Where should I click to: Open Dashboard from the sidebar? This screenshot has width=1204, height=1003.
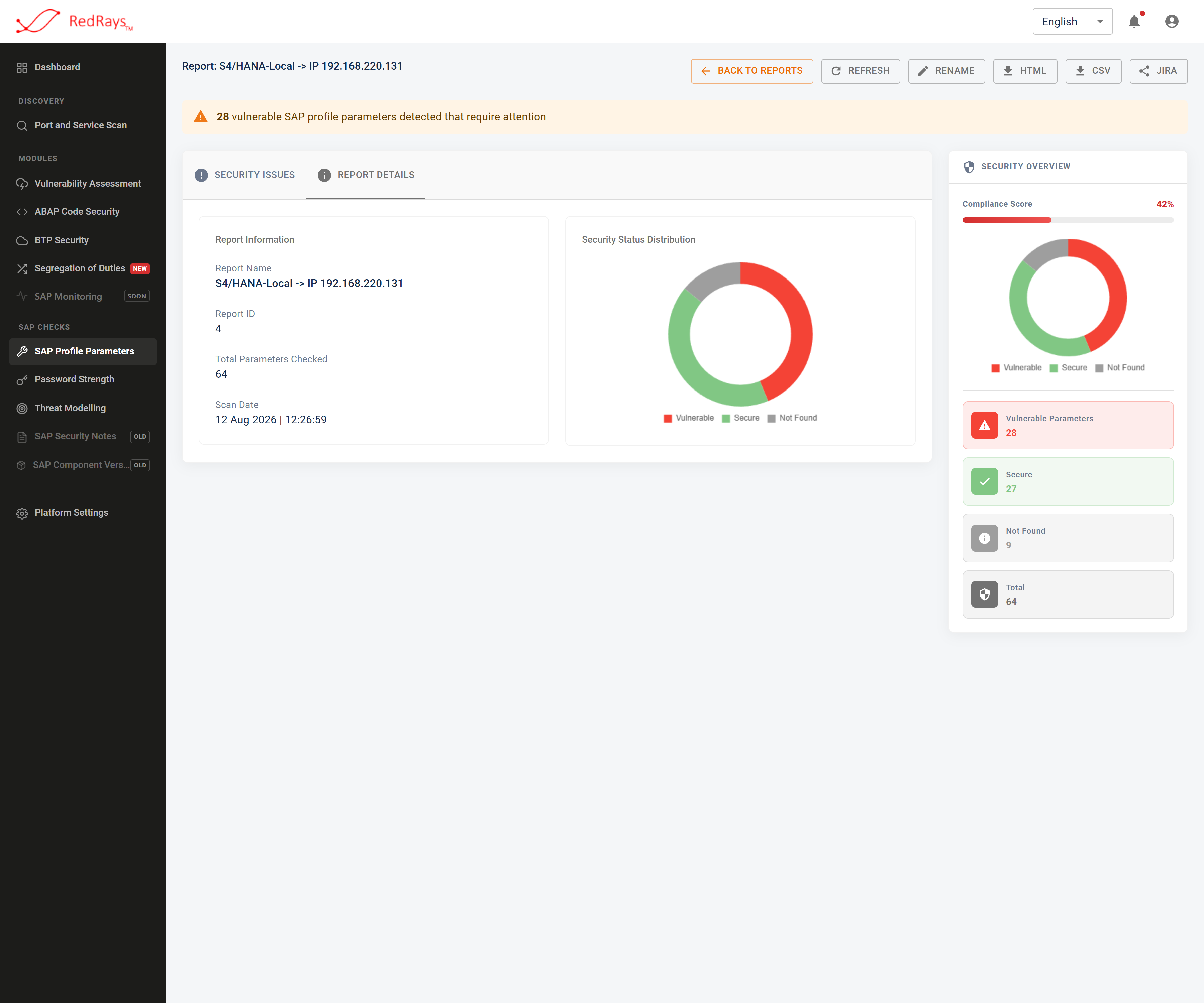(83, 67)
